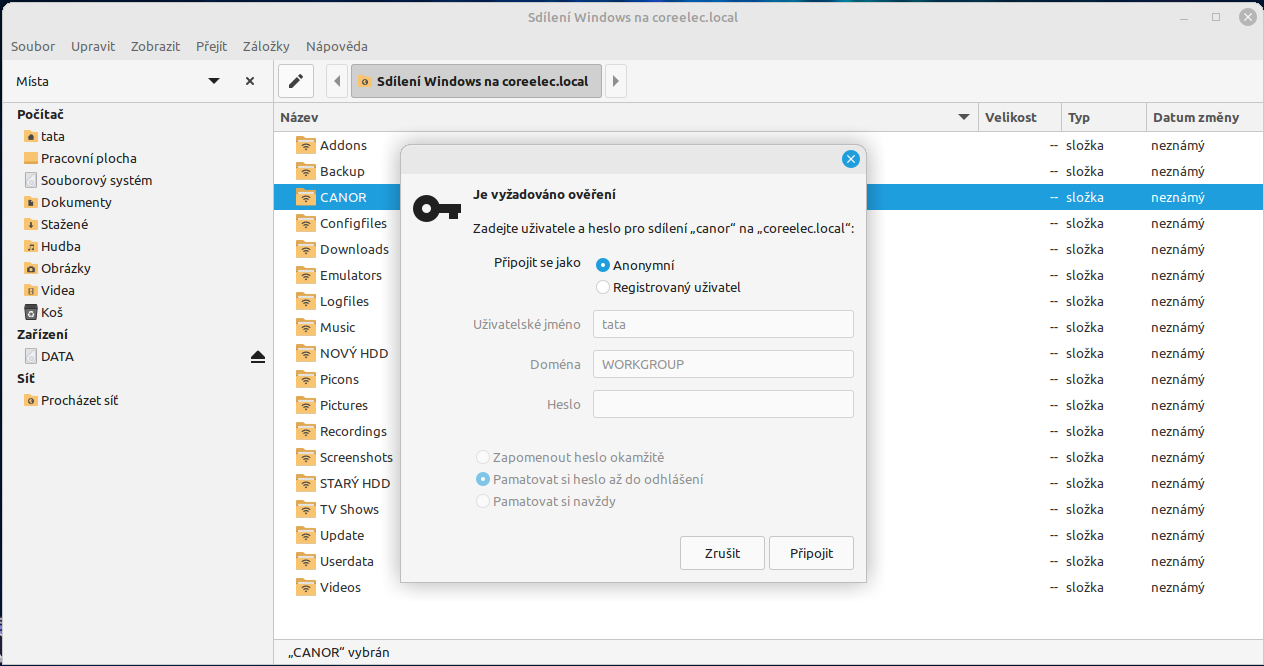The image size is (1264, 666).
Task: Click the back arrow in path bar
Action: click(338, 81)
